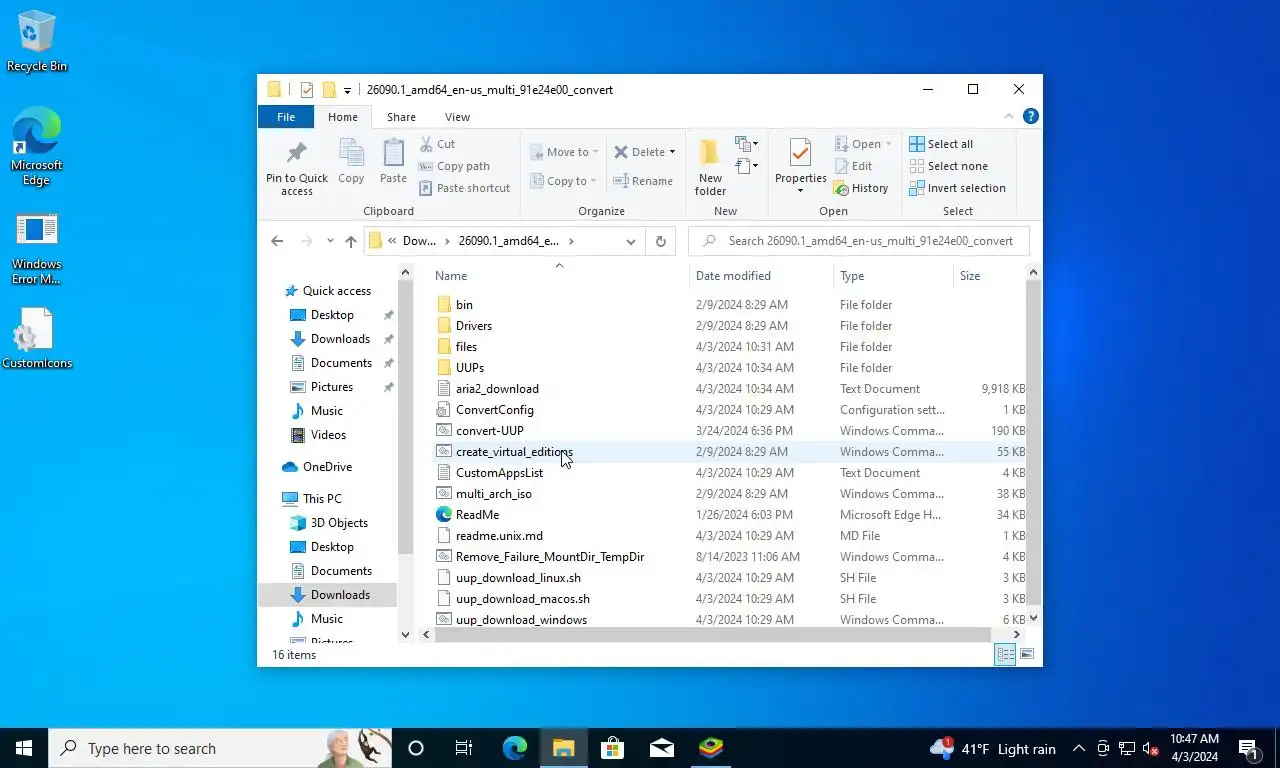
Task: Open Downloads under This PC
Action: pos(330,595)
